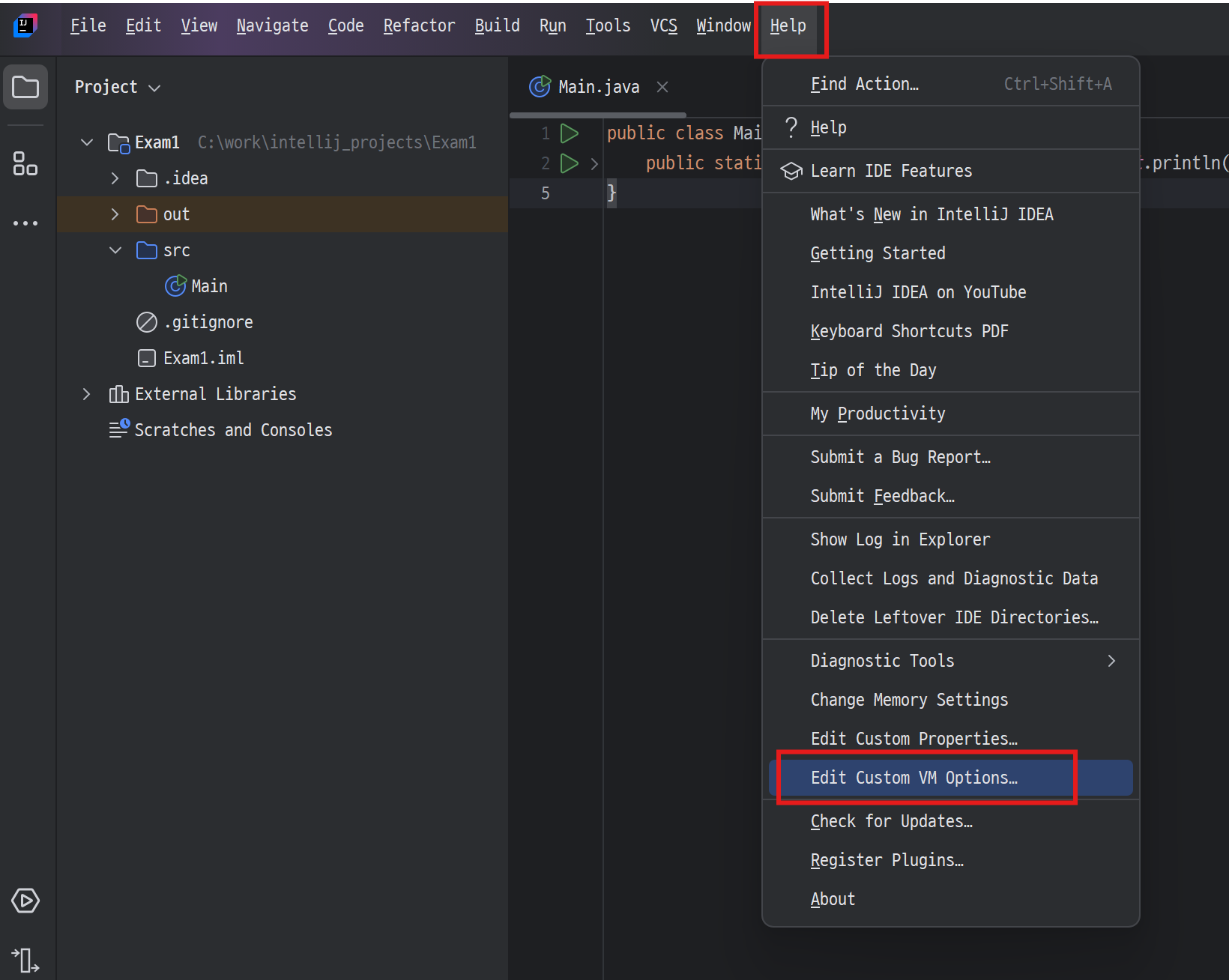The width and height of the screenshot is (1229, 980).
Task: Click the .gitignore file icon
Action: coord(147,322)
